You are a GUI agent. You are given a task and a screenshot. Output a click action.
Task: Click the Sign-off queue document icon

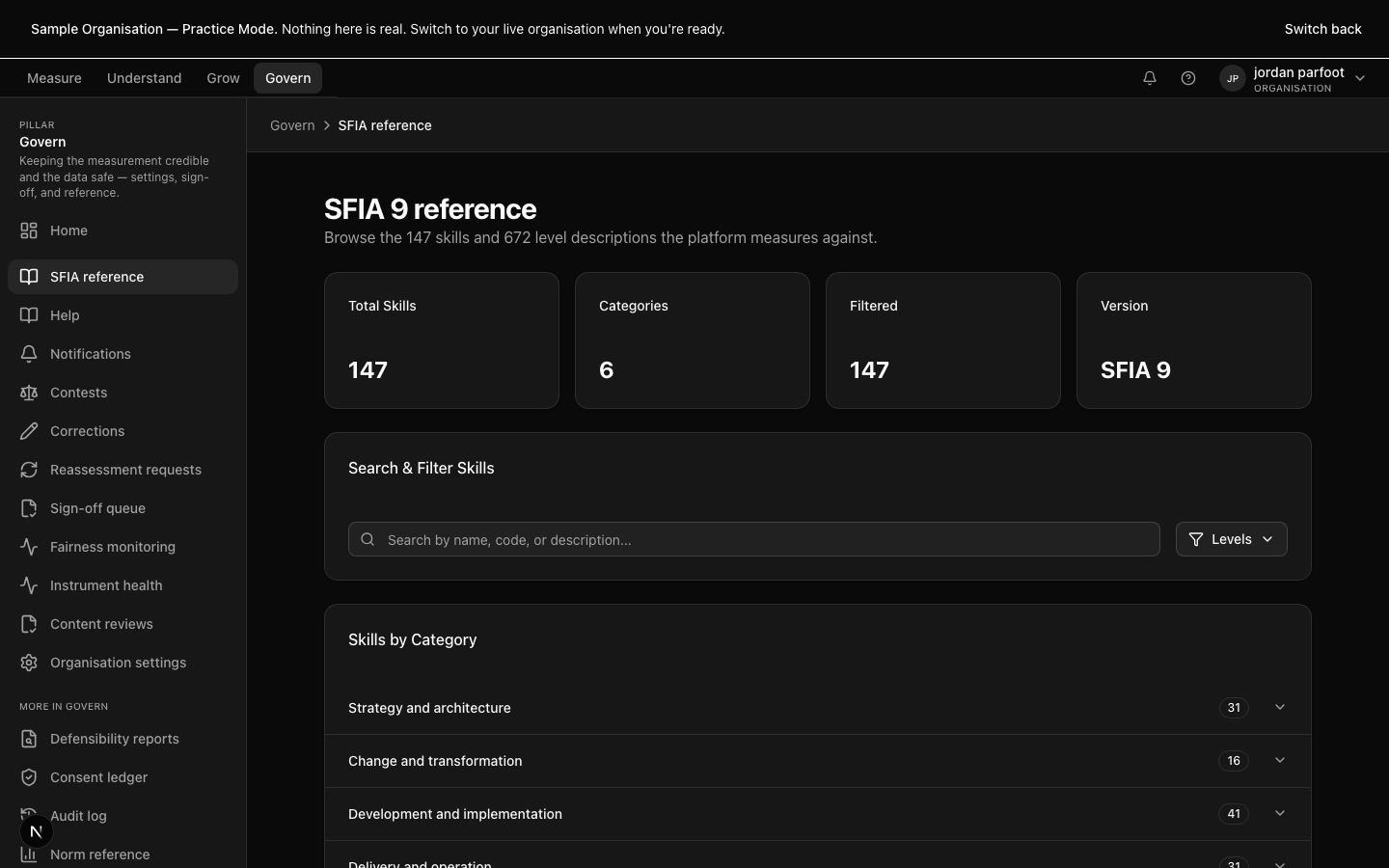(x=29, y=508)
